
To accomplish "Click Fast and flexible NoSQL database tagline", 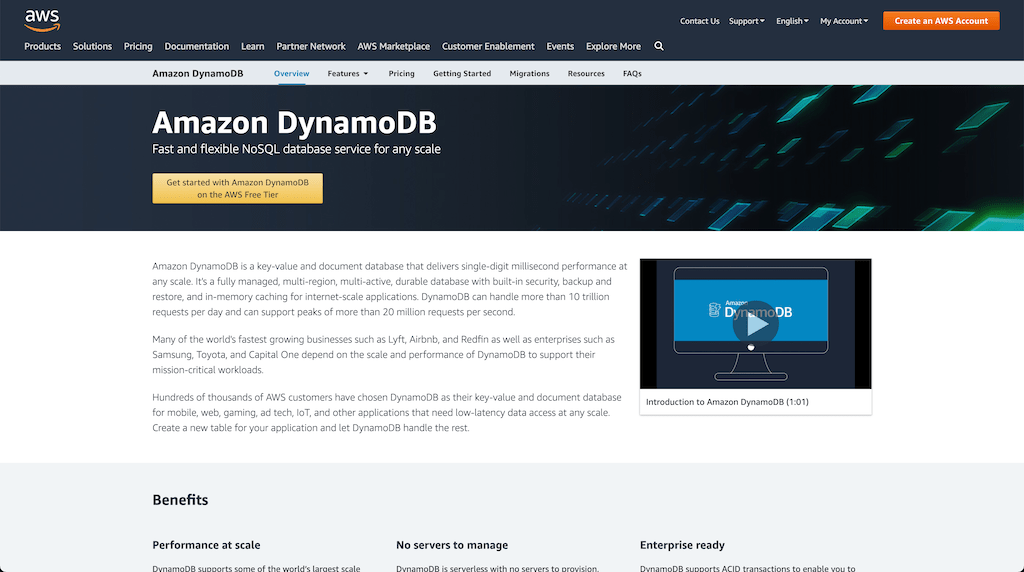I will [x=296, y=150].
